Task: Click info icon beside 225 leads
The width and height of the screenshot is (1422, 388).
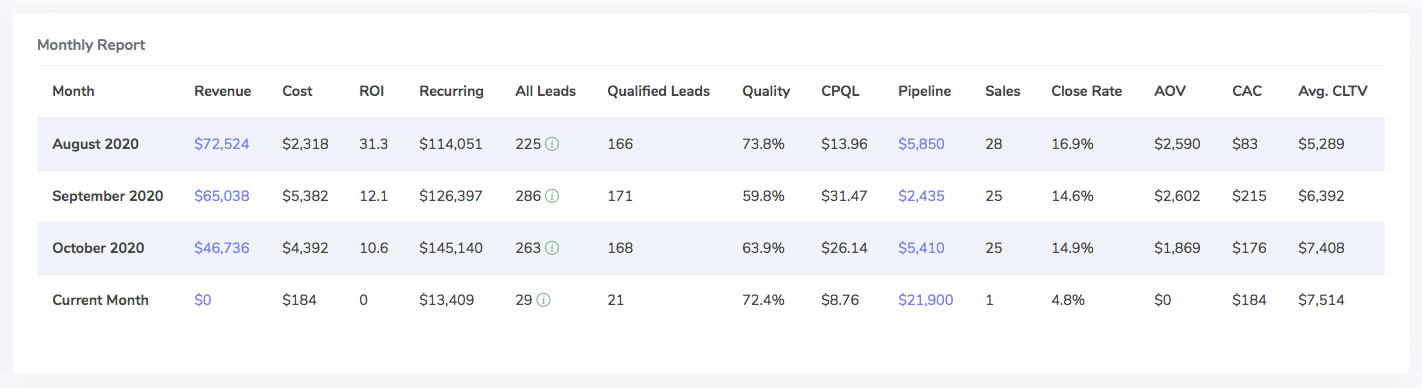Action: 552,144
